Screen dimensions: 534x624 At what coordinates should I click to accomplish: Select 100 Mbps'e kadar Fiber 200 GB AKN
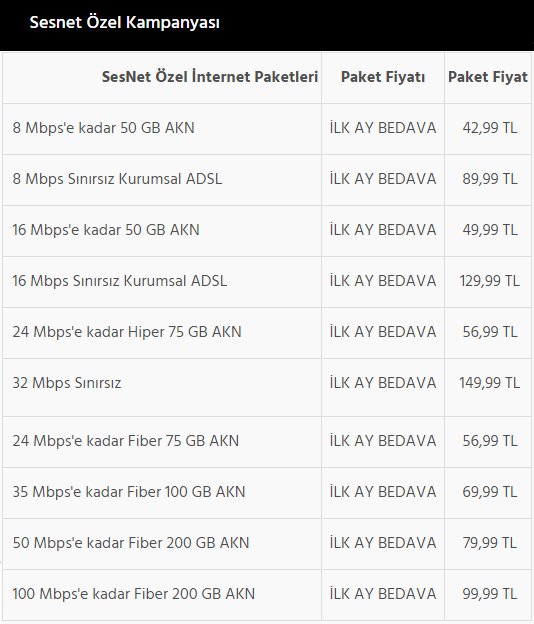[133, 594]
